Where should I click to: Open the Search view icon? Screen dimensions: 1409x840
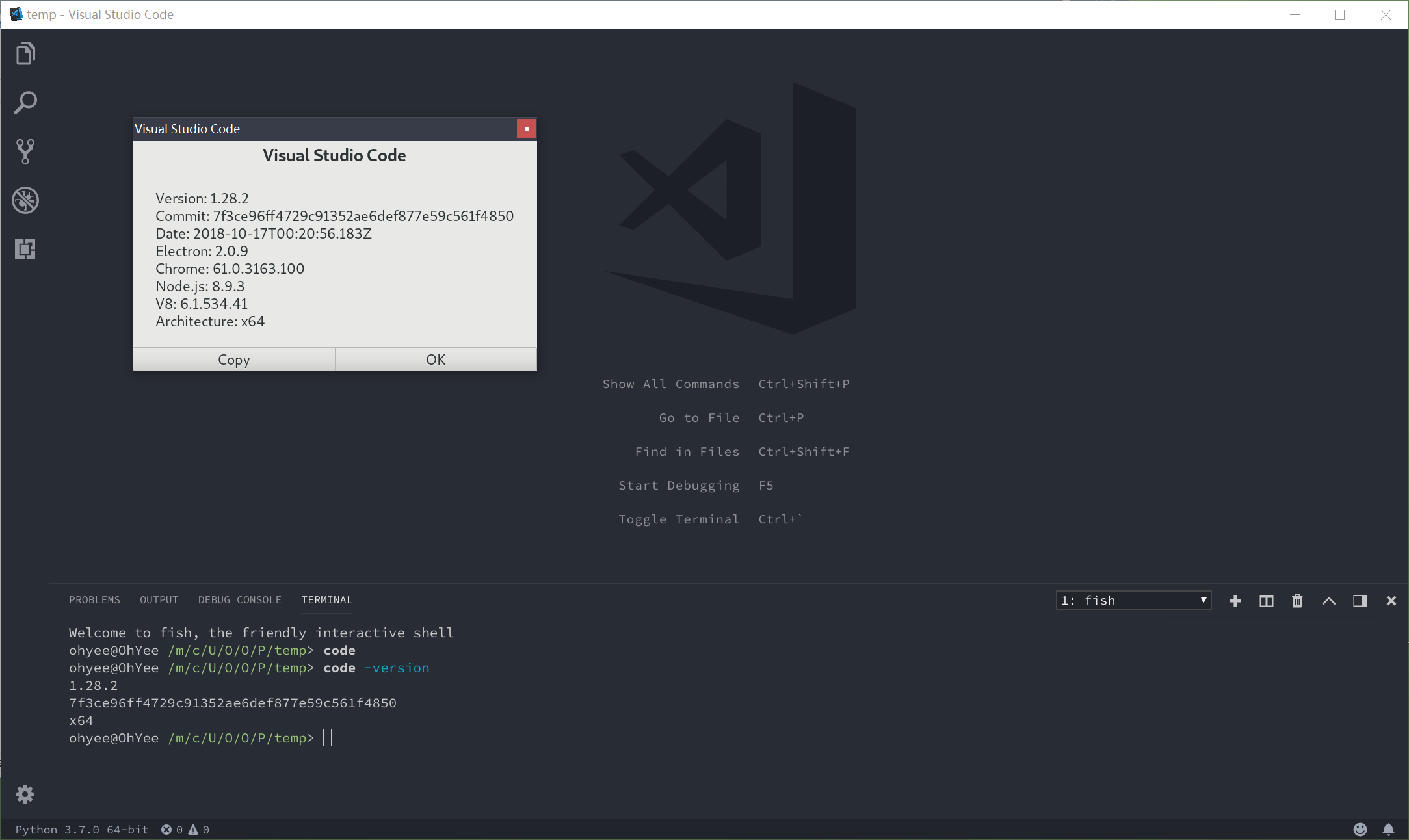click(x=25, y=103)
